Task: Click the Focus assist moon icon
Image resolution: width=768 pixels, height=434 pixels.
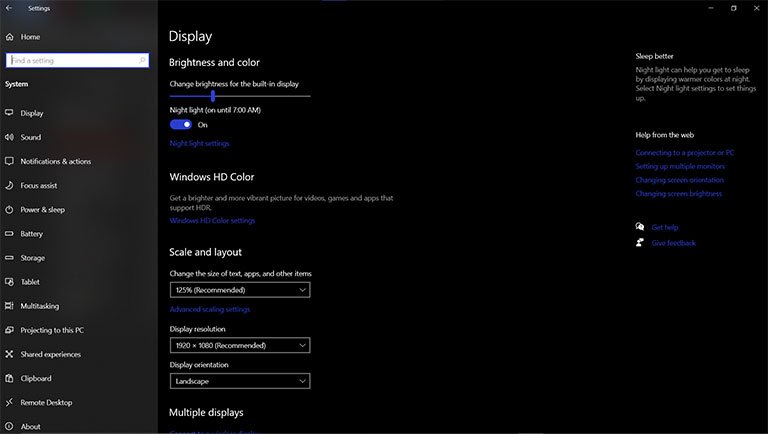Action: pos(9,185)
